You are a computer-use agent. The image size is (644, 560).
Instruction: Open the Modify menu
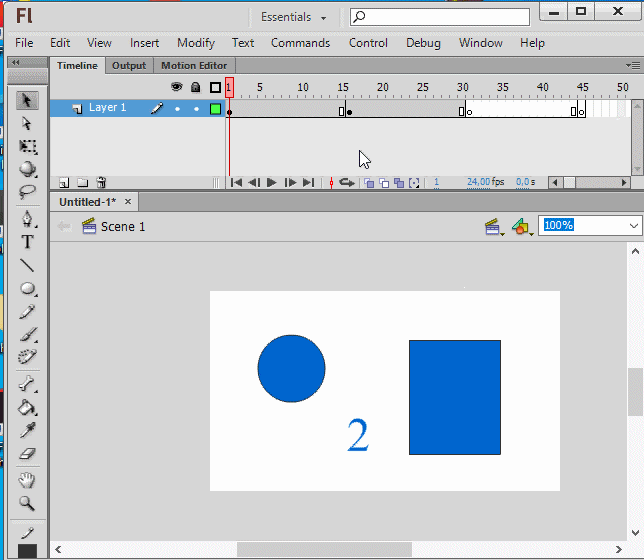coord(196,43)
